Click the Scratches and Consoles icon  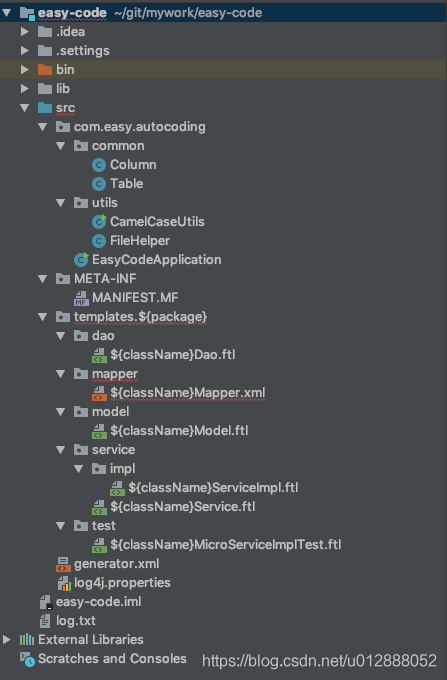coord(27,659)
